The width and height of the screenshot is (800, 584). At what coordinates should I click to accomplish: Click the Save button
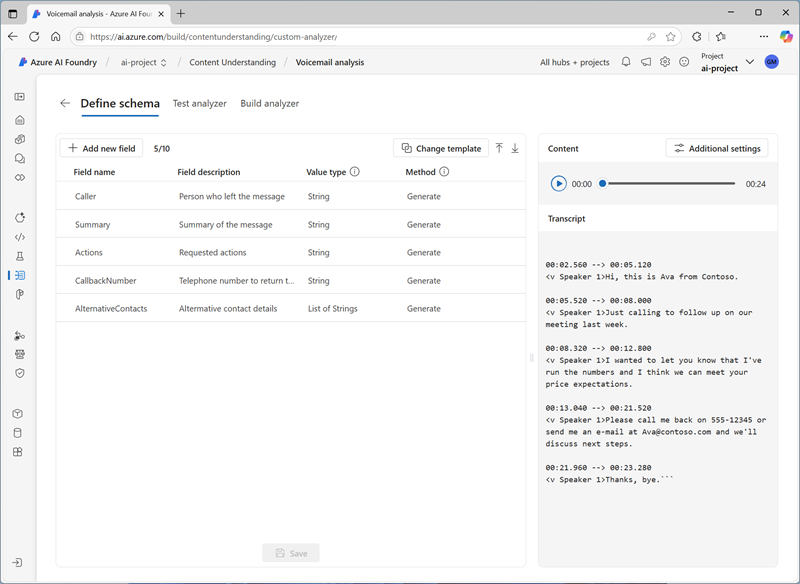(x=291, y=553)
